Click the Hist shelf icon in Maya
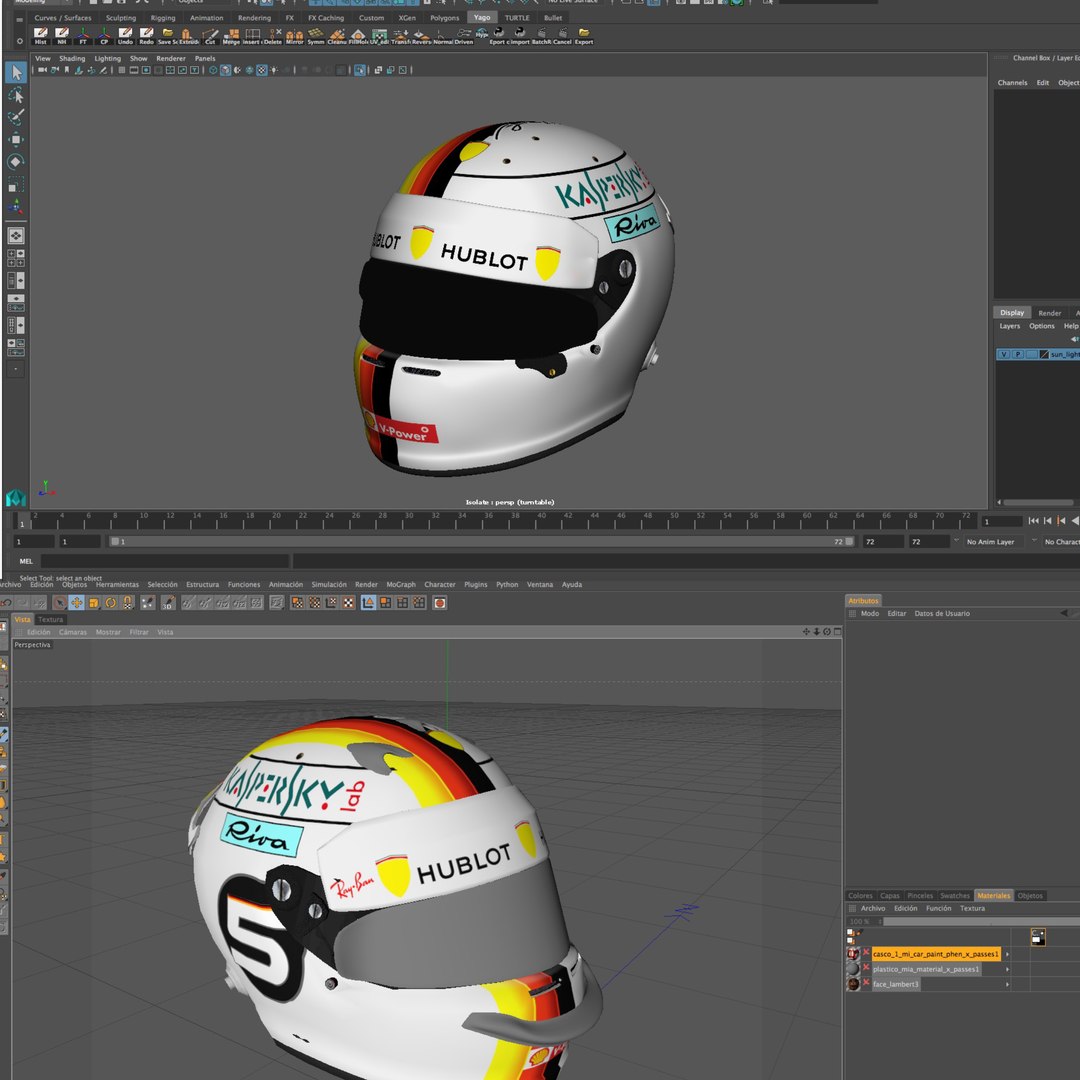The image size is (1080, 1080). pyautogui.click(x=41, y=36)
